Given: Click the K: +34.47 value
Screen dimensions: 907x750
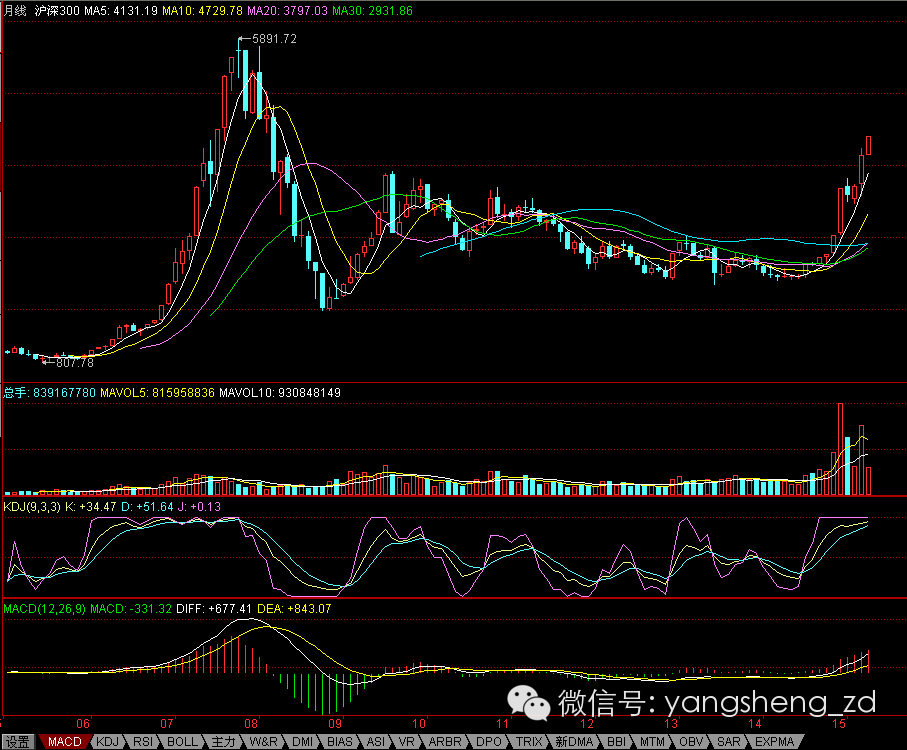Looking at the screenshot, I should coord(91,507).
